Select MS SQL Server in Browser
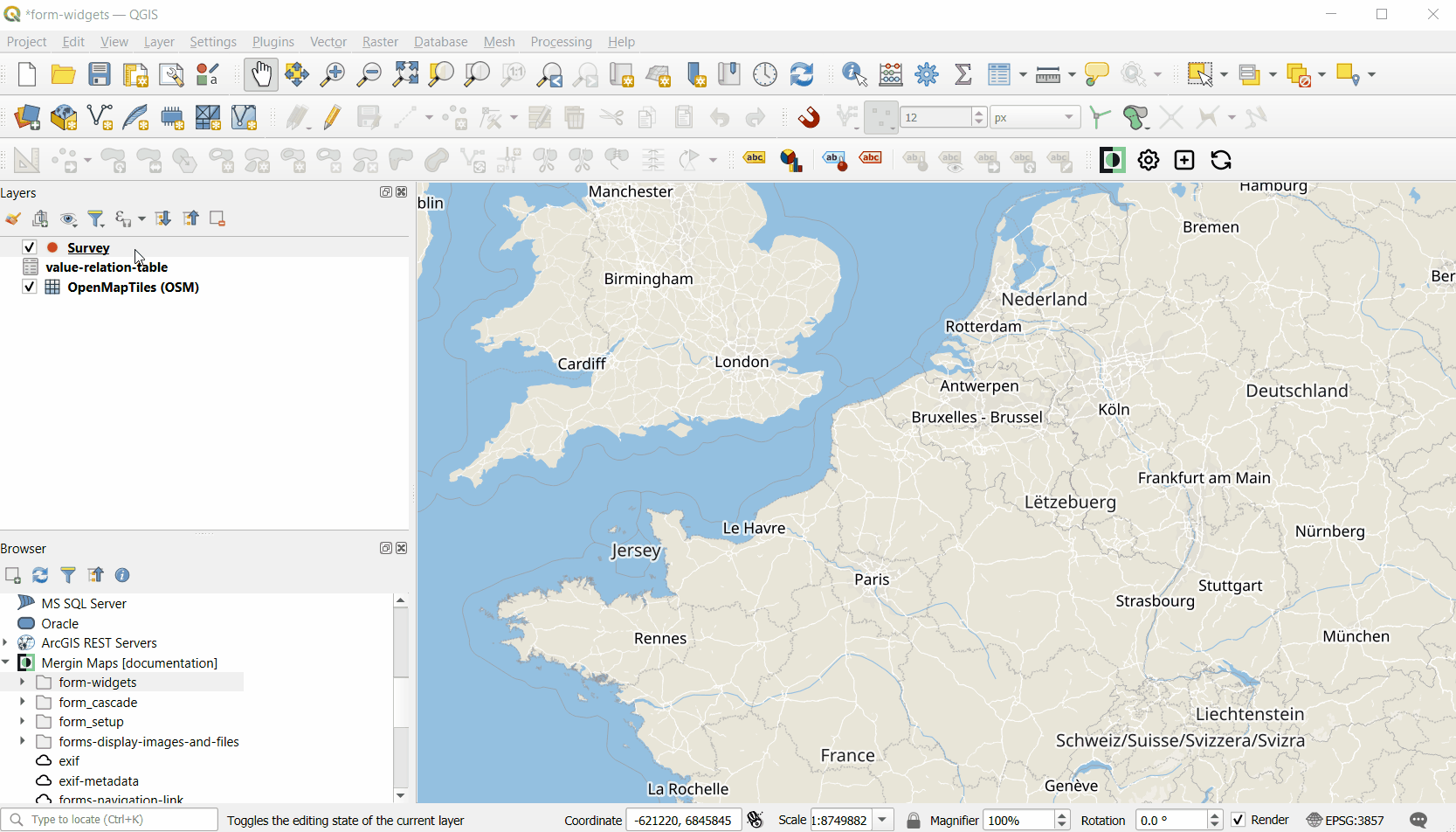 coord(84,603)
